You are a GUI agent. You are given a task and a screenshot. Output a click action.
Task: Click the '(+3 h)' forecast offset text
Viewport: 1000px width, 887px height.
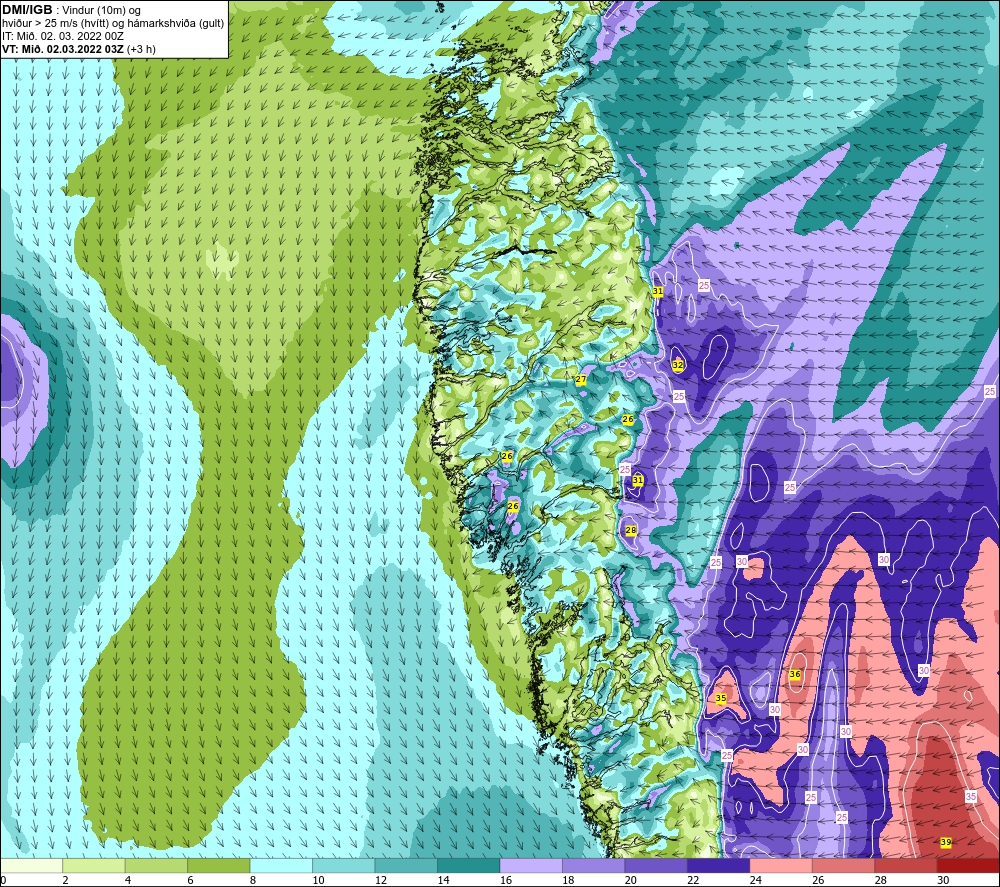click(x=141, y=49)
